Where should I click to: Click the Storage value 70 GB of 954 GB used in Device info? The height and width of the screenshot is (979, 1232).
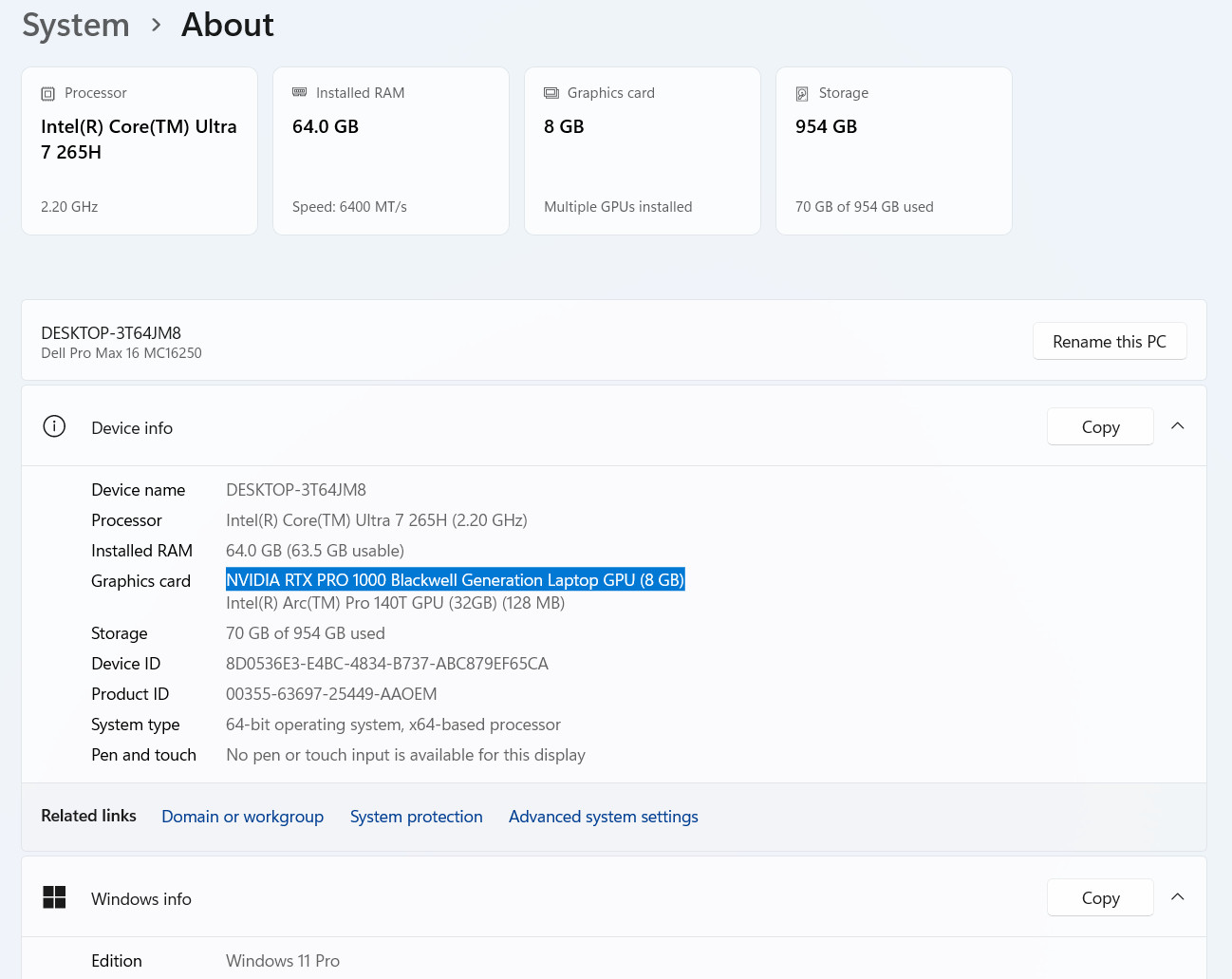306,633
